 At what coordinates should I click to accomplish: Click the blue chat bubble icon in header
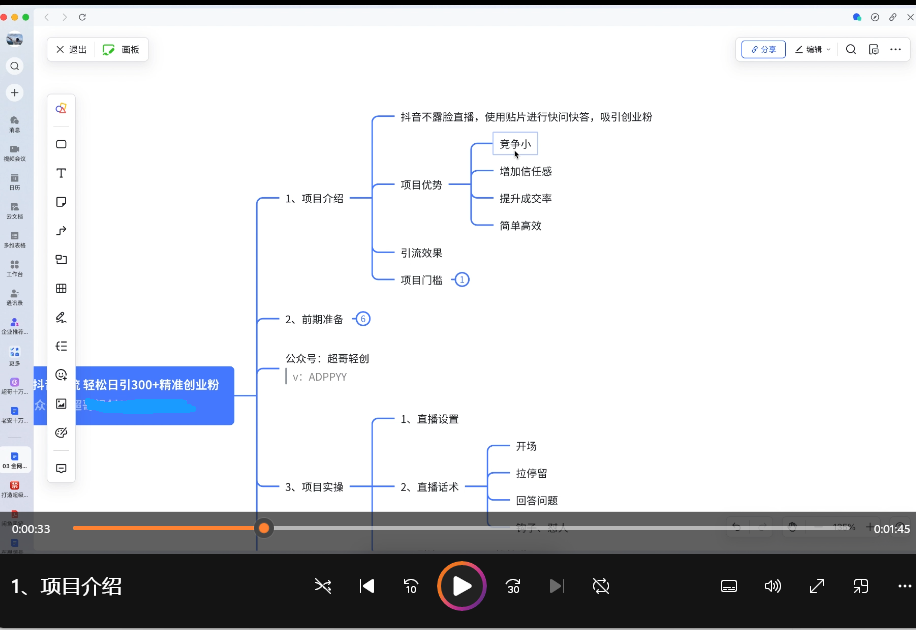click(857, 17)
